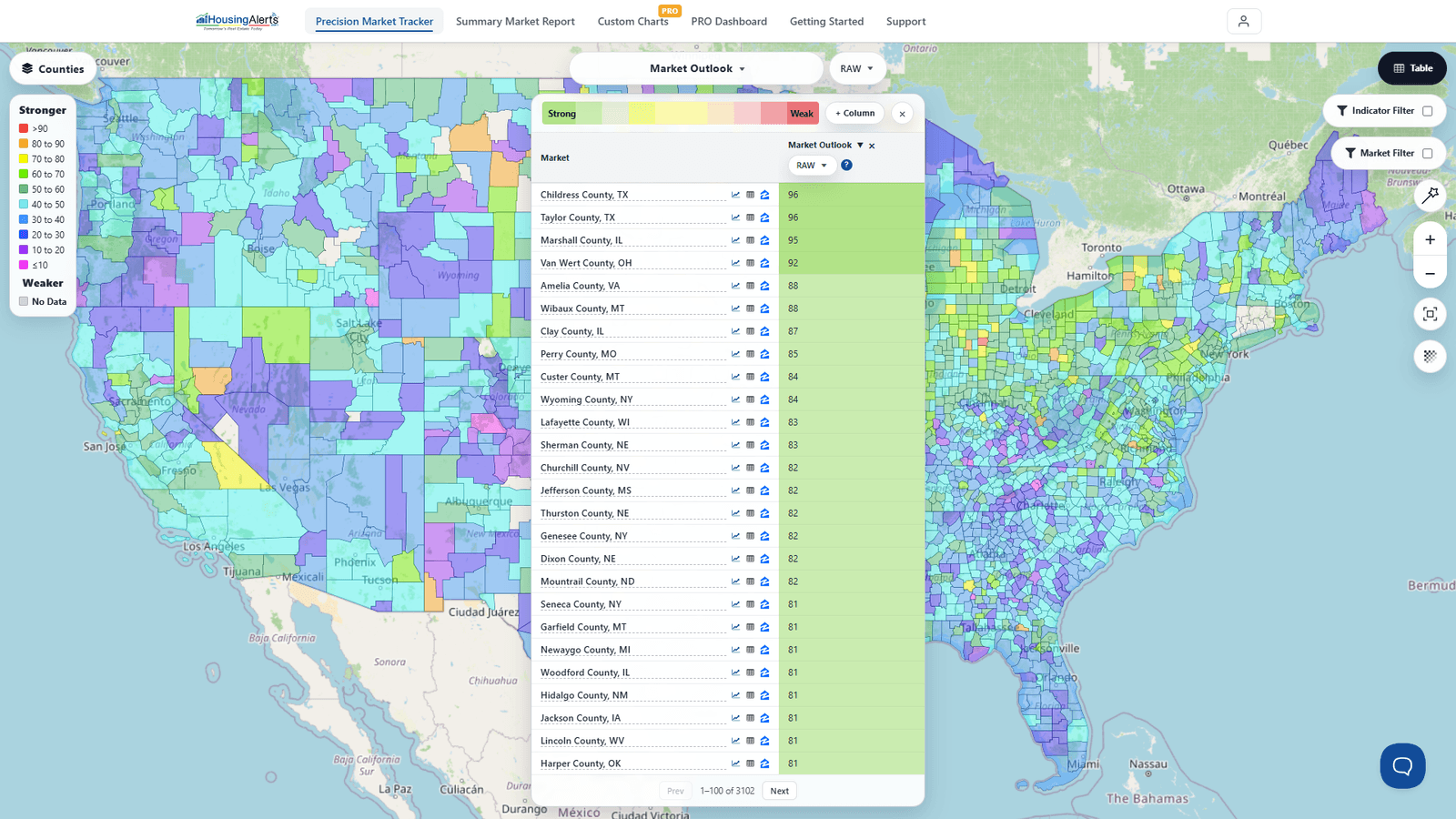Go to Next page of markets
Screen dimensions: 1456x819
[x=779, y=791]
